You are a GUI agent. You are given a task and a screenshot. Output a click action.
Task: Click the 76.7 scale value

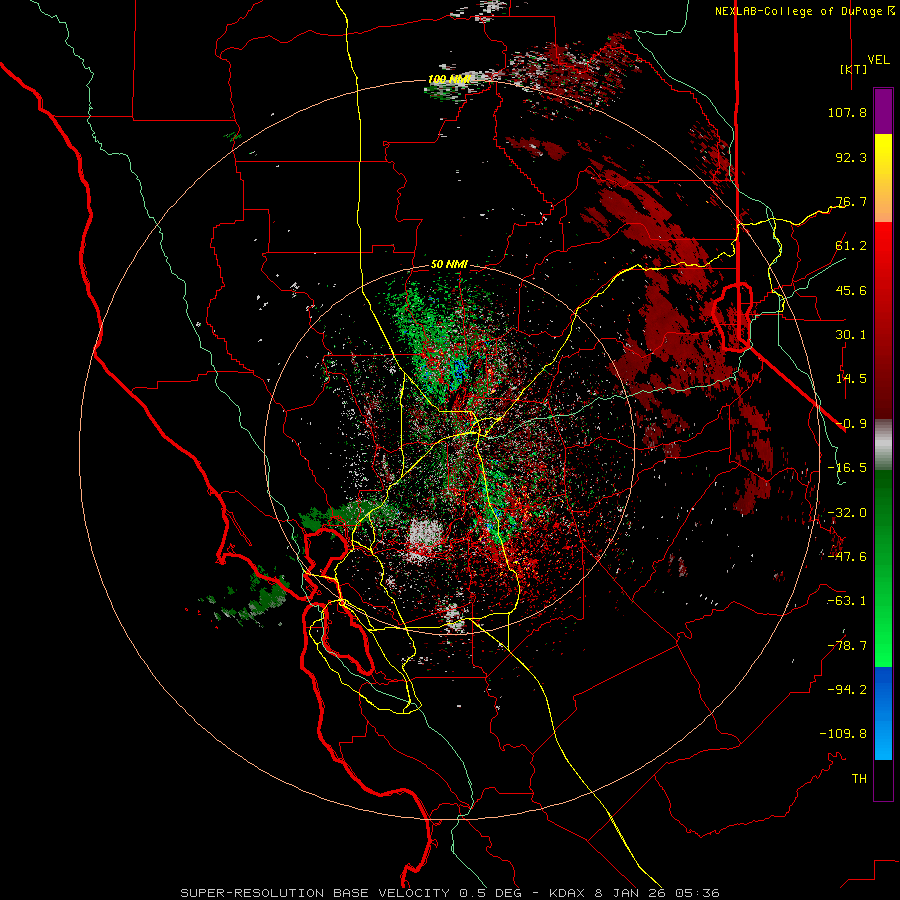pyautogui.click(x=851, y=201)
